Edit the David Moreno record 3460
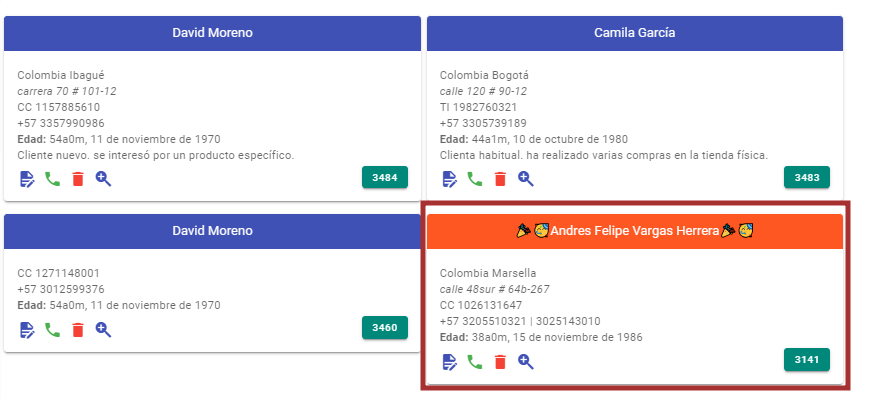 pos(28,329)
